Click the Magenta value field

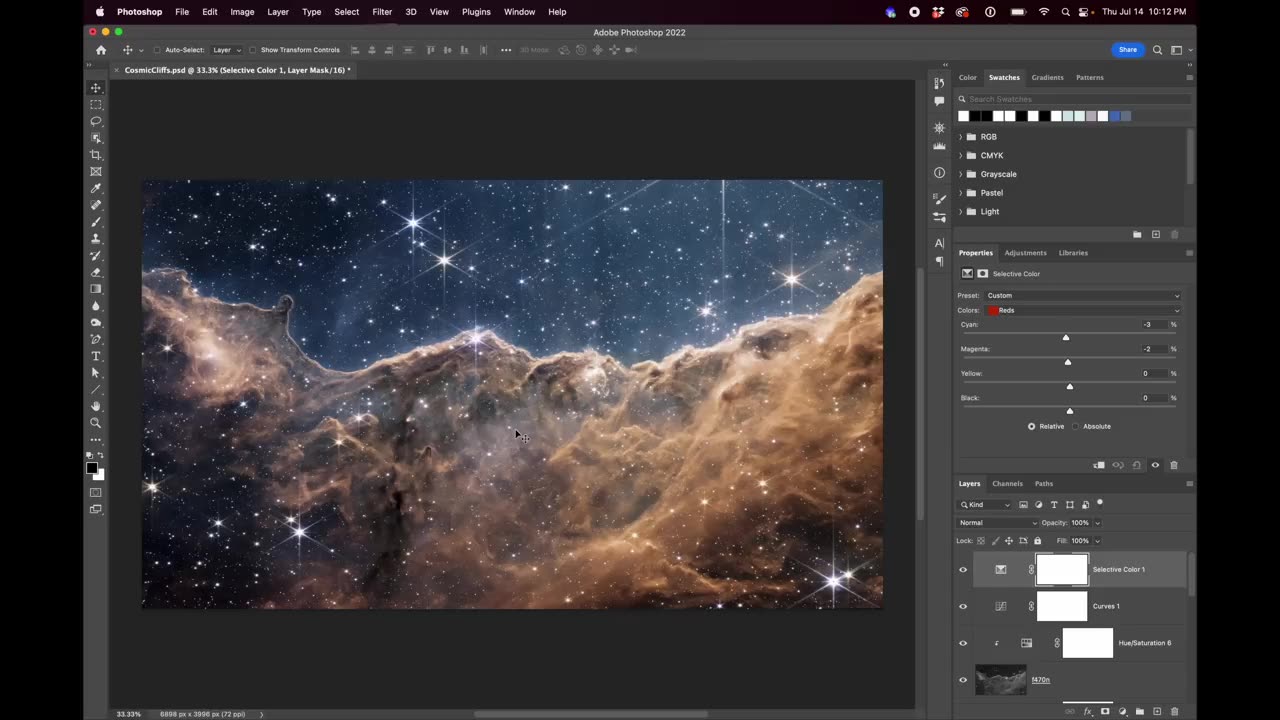pos(1154,349)
